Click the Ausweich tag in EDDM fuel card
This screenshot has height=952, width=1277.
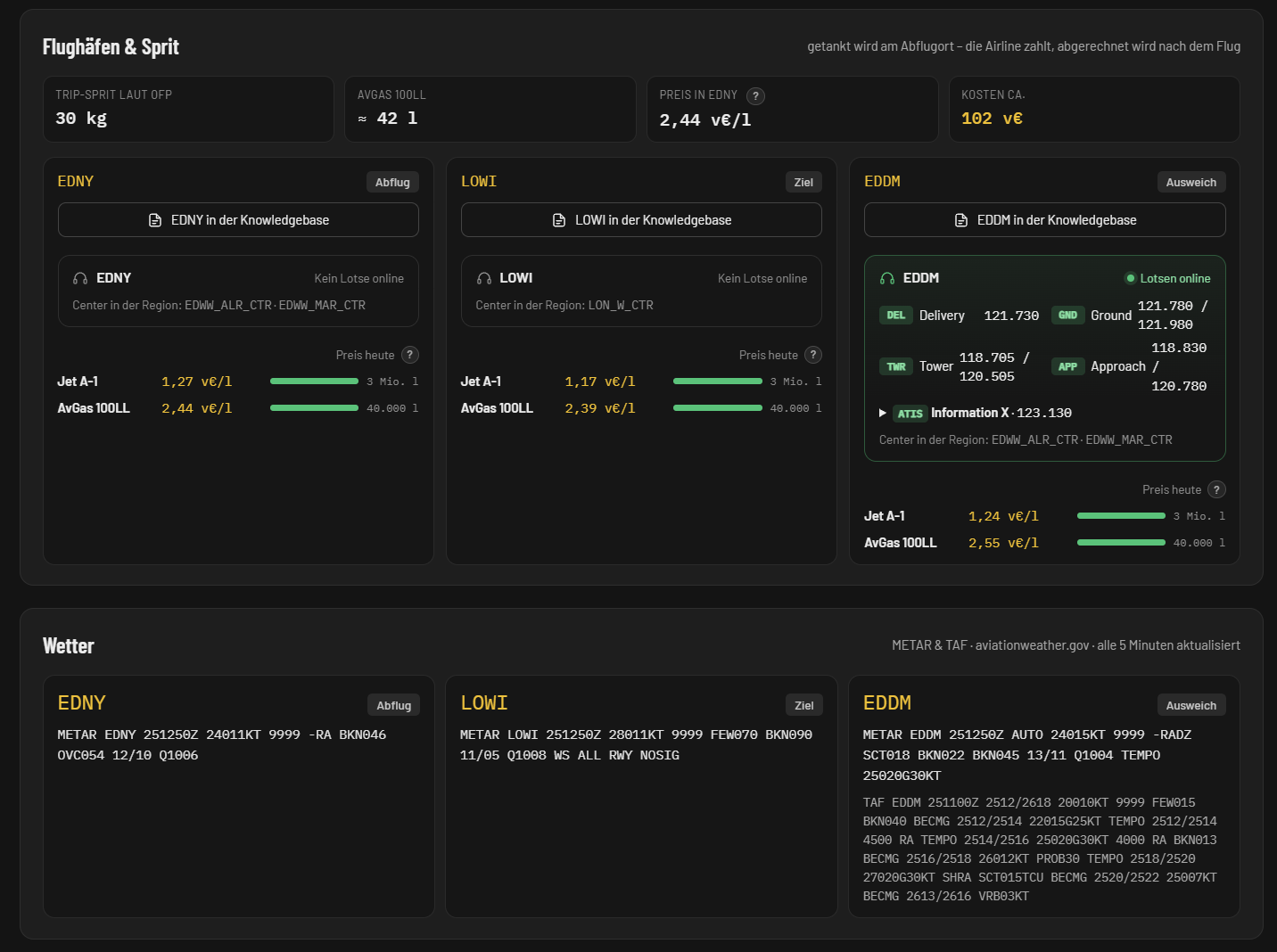click(1191, 183)
